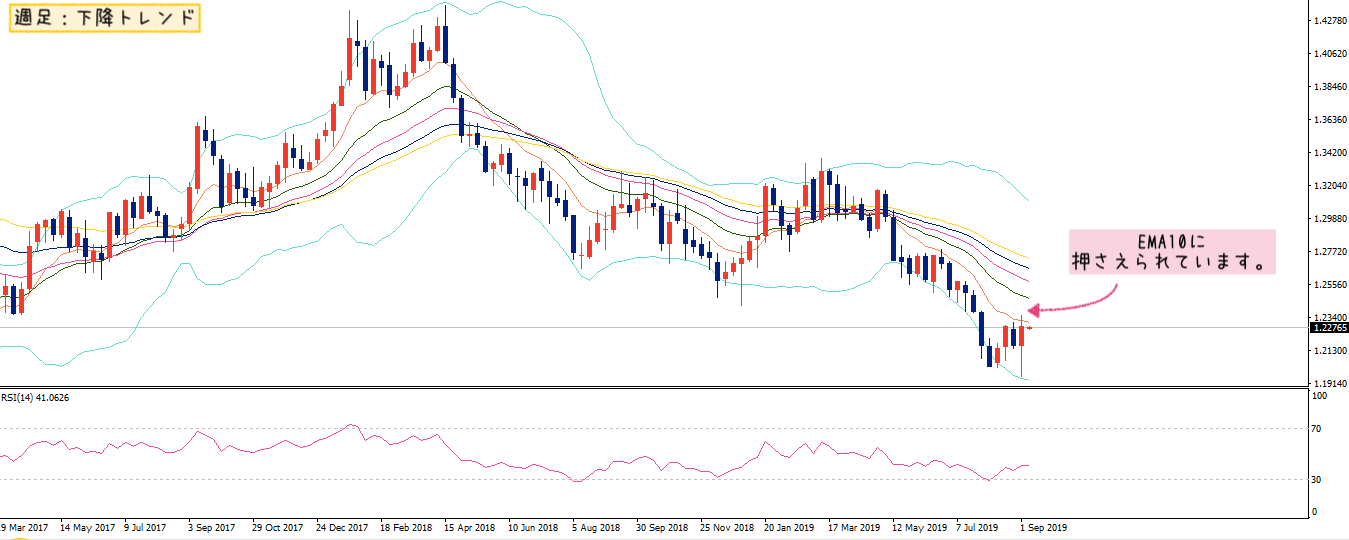This screenshot has height=540, width=1349.
Task: Click the 12 May 2019 date label
Action: coord(919,526)
